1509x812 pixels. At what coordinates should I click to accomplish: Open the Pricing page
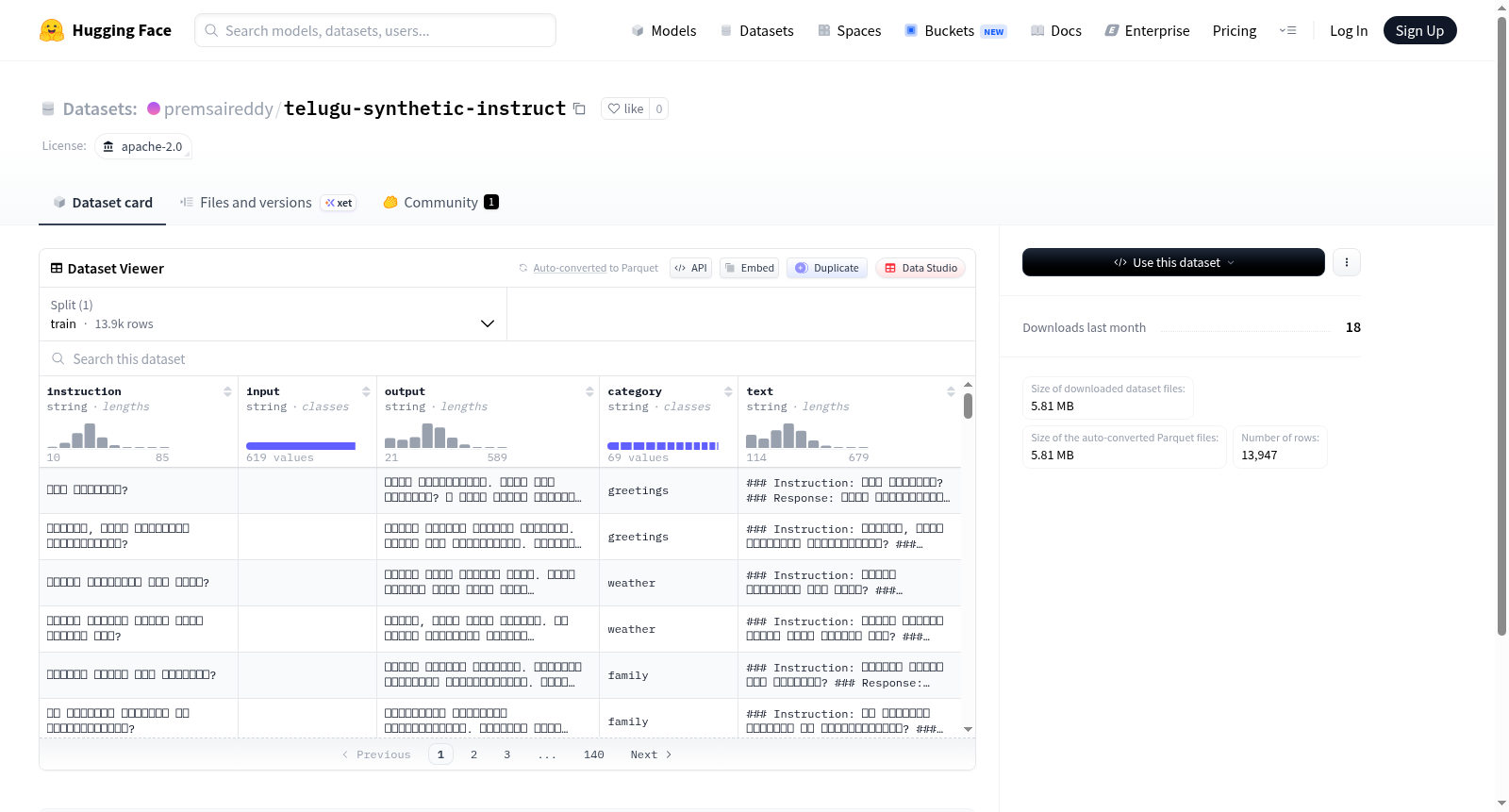(1235, 31)
